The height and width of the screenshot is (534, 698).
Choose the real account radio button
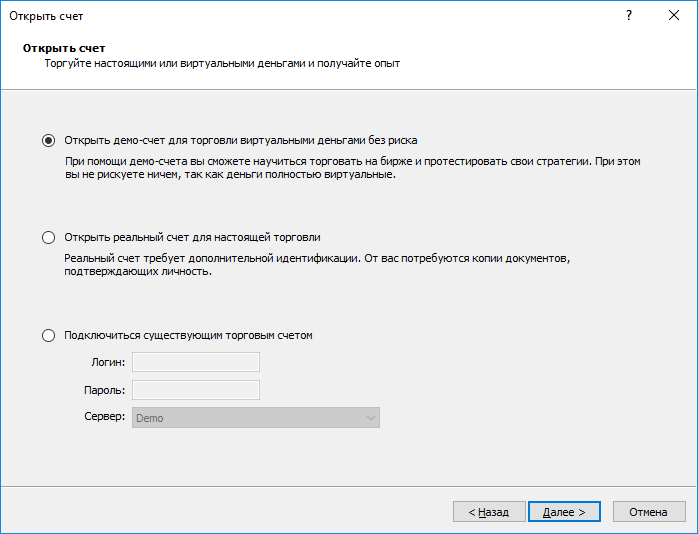click(49, 238)
